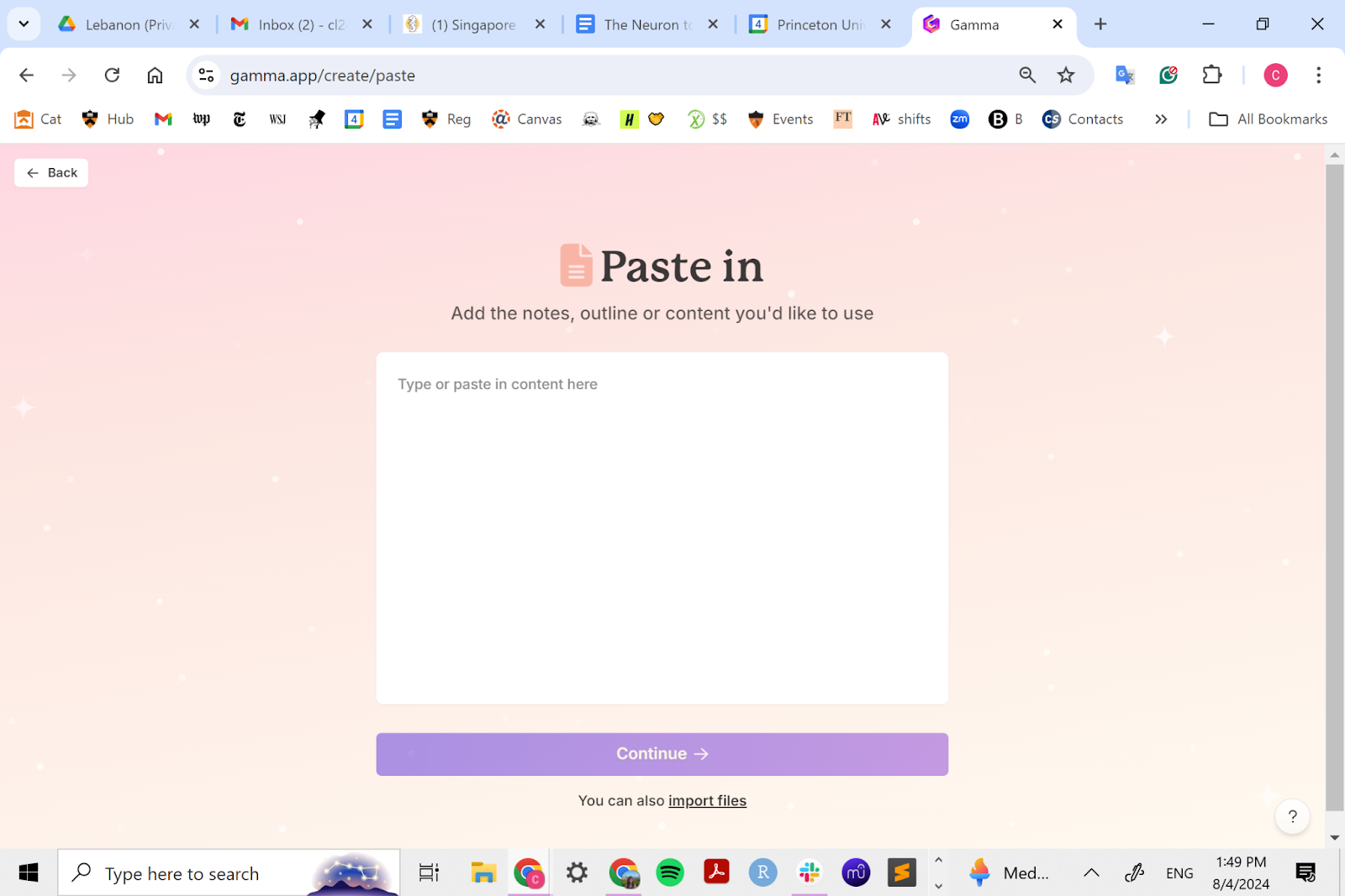Open the Chrome three-dot menu
Screen dimensions: 1345x896
(1318, 76)
